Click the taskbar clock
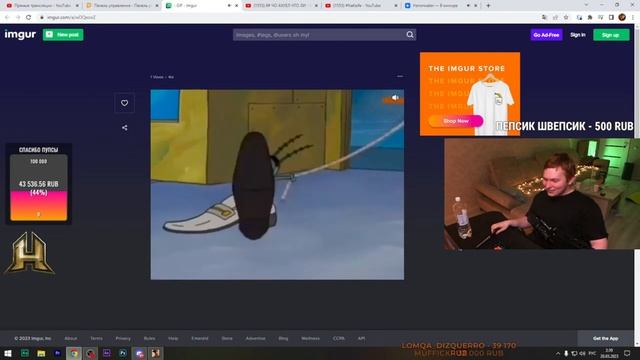This screenshot has width=640, height=360. [609, 353]
